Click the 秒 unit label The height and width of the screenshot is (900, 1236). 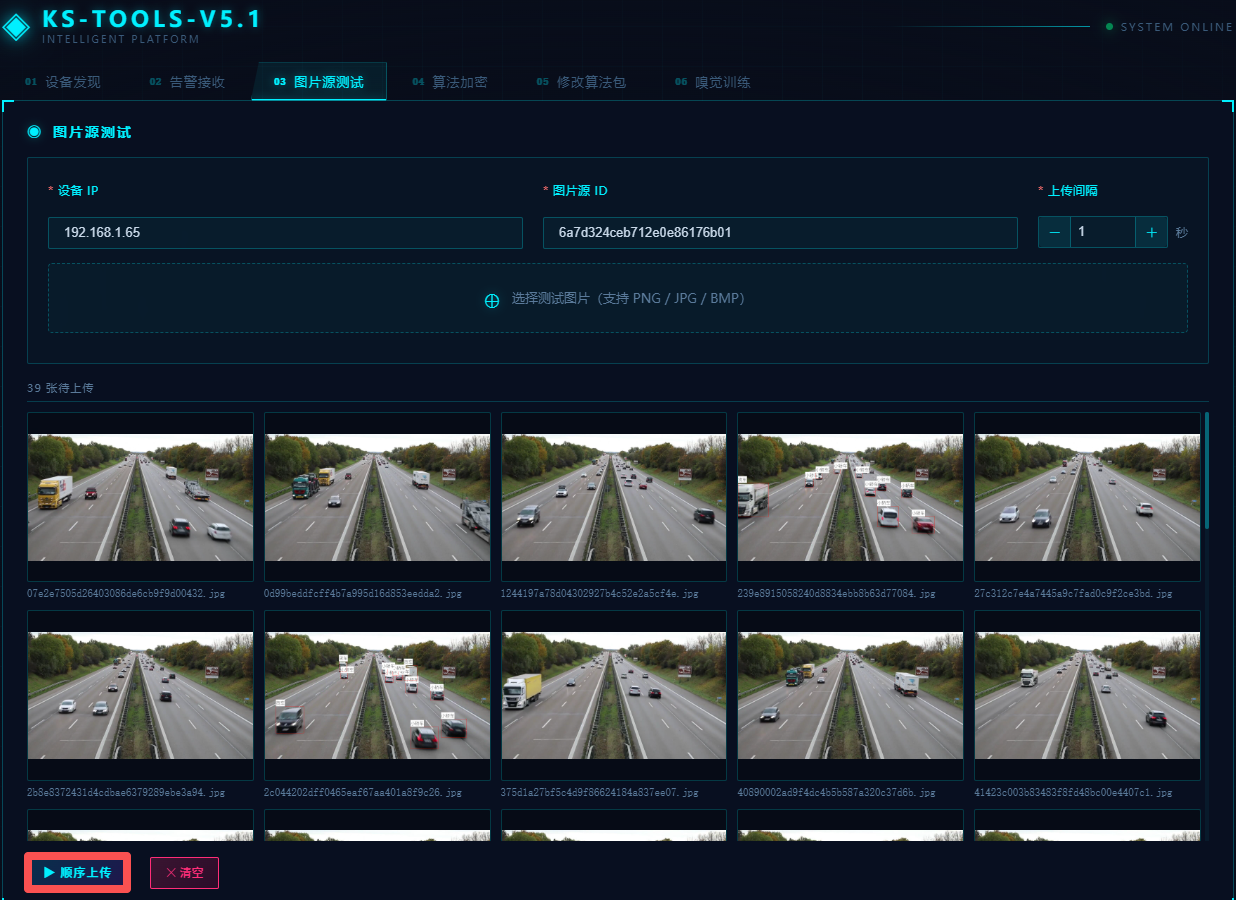1182,233
